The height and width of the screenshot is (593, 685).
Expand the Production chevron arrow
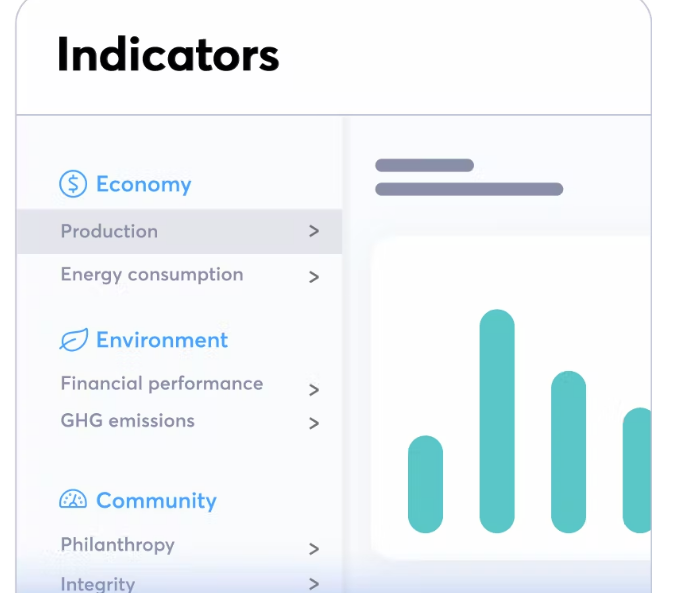pos(314,231)
